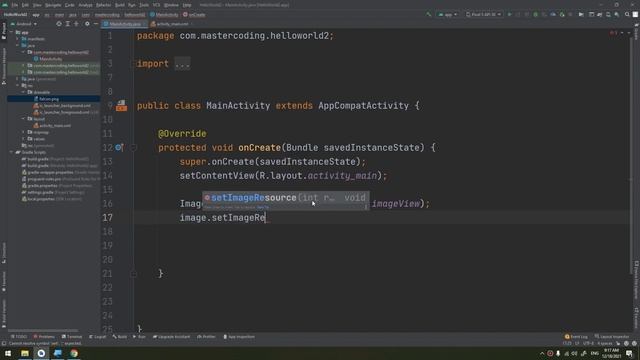Click the Android Studio logo in title bar
Image resolution: width=640 pixels, height=360 pixels.
point(5,5)
